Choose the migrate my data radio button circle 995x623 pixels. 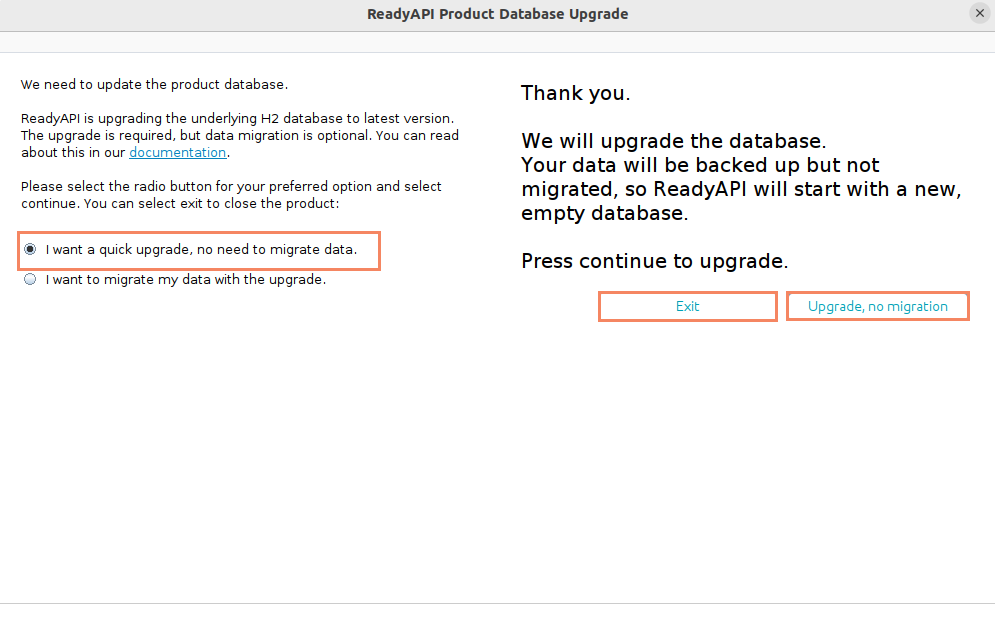(30, 280)
